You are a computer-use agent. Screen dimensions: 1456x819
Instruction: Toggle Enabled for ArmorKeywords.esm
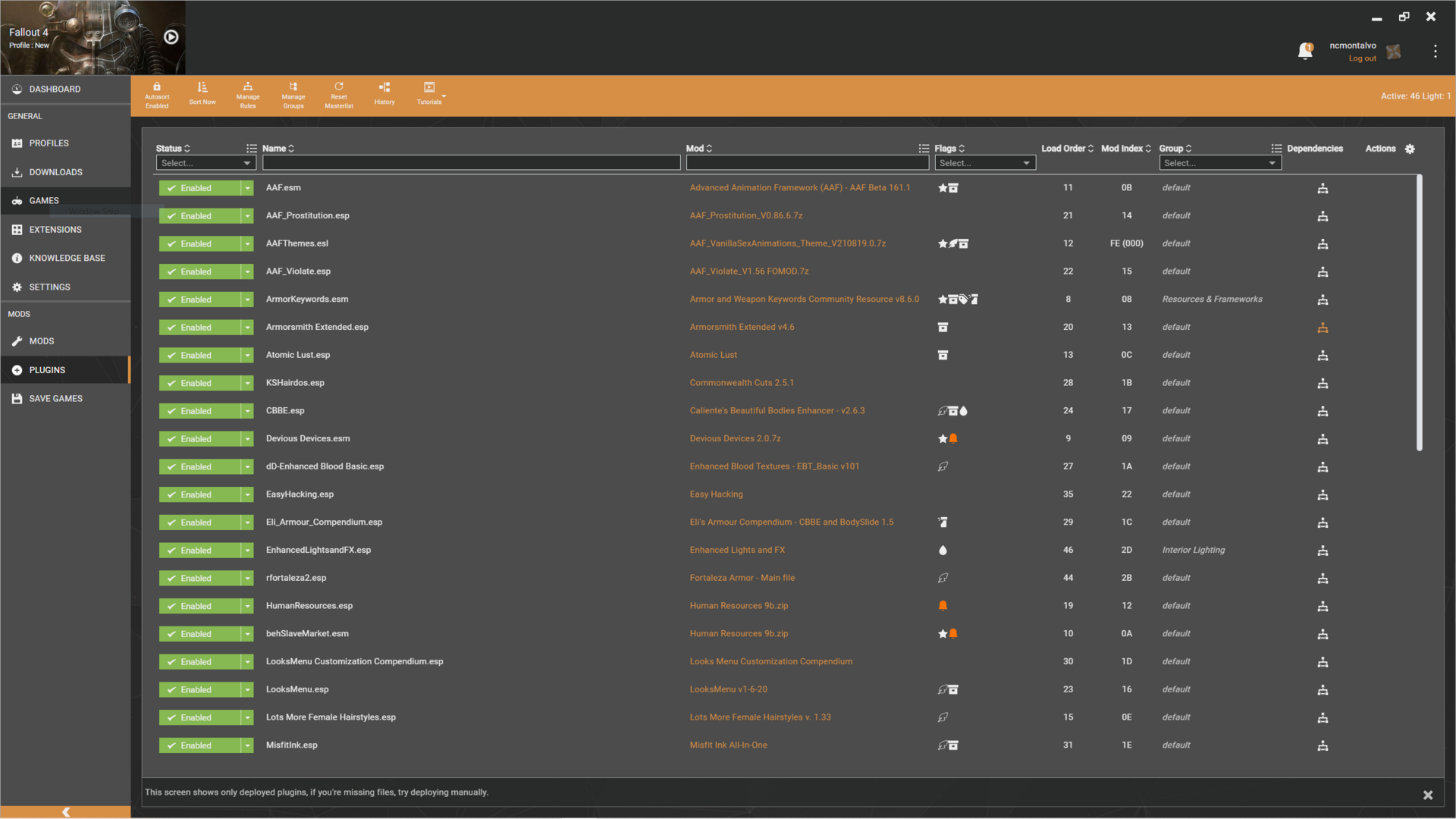pos(199,300)
